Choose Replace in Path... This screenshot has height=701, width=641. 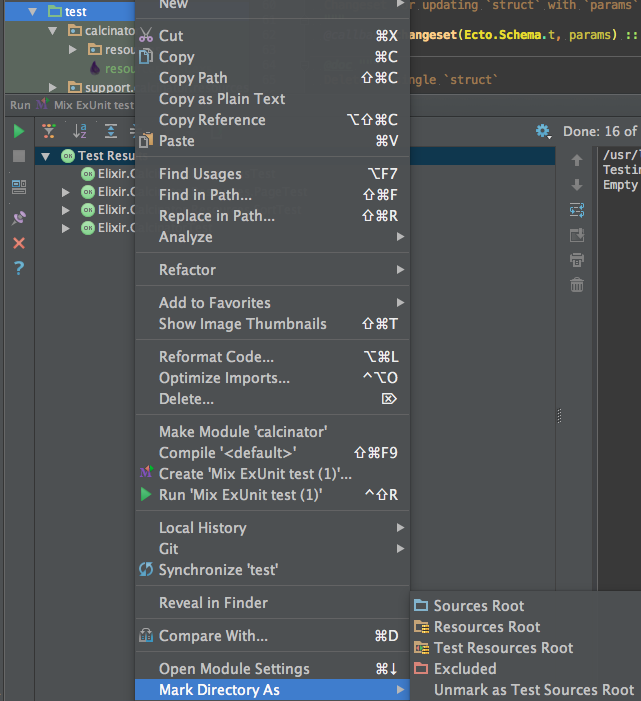pos(273,215)
